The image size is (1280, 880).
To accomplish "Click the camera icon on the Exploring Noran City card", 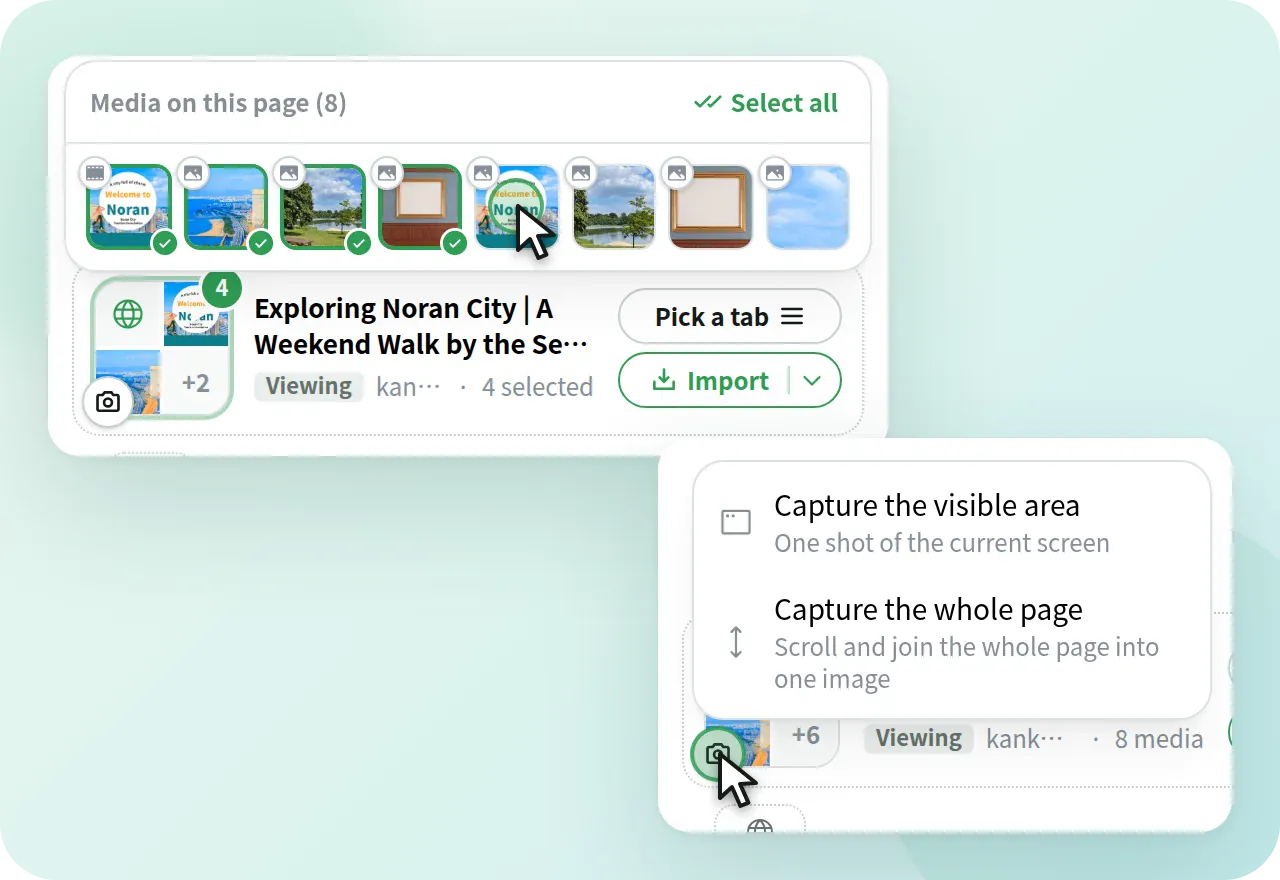I will [108, 402].
